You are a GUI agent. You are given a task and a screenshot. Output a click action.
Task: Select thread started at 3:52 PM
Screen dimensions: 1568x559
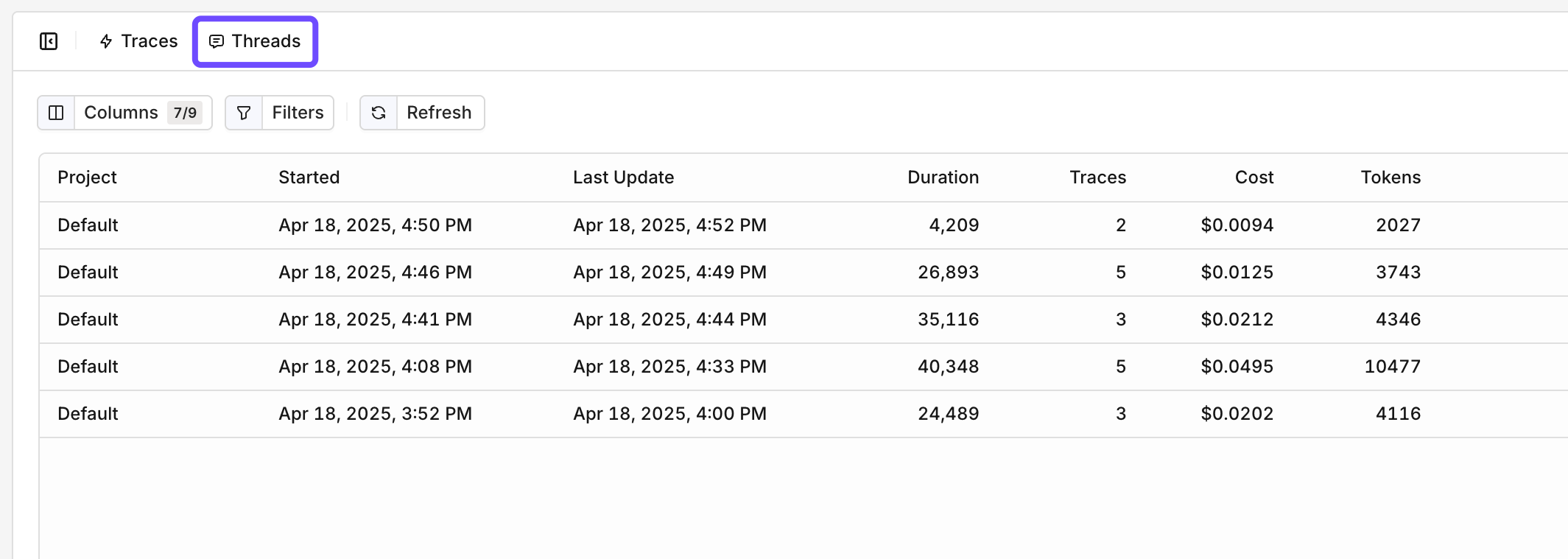pos(375,414)
